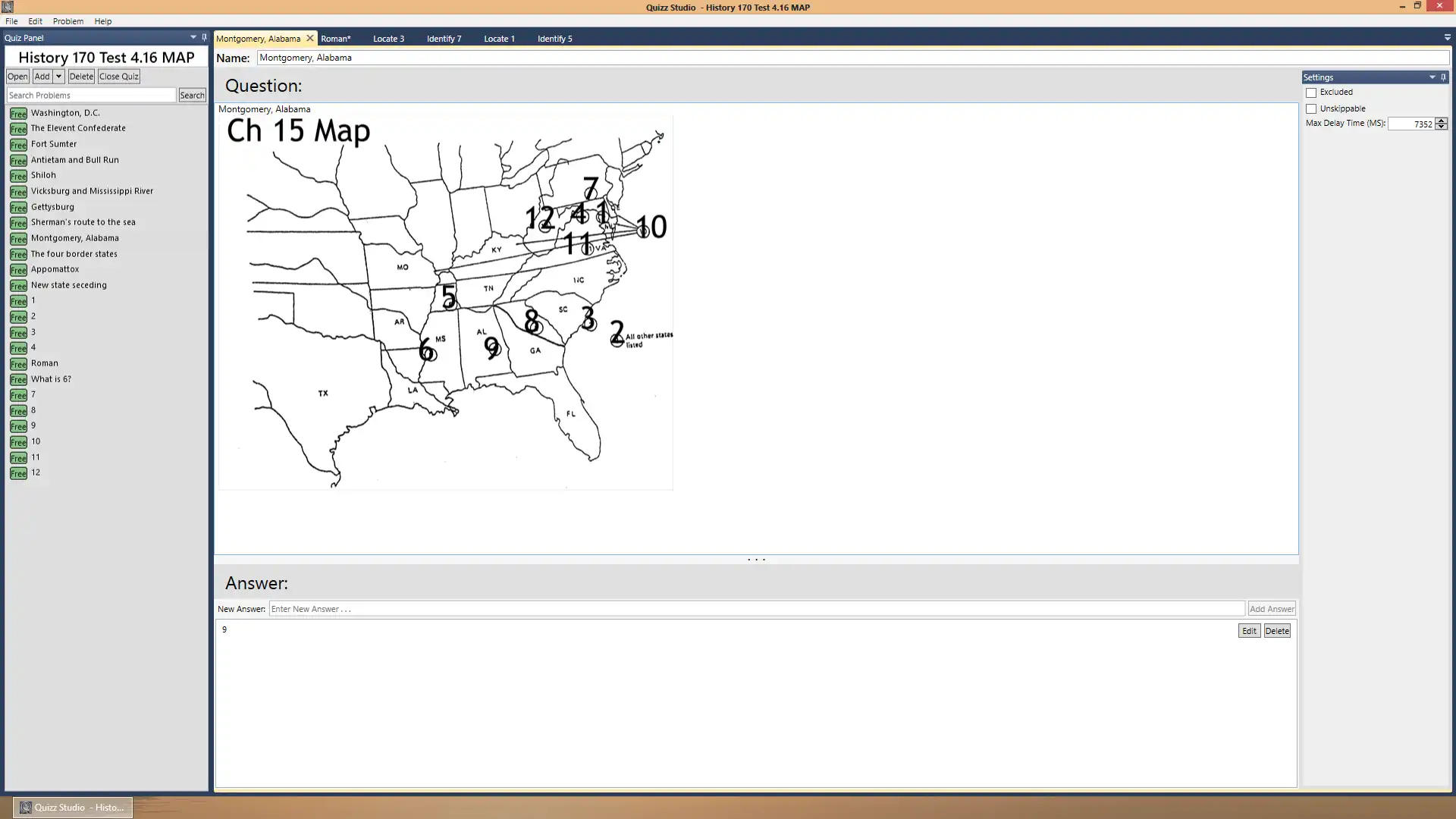The width and height of the screenshot is (1456, 819).
Task: Click the Close Quiz icon button
Action: pos(118,76)
